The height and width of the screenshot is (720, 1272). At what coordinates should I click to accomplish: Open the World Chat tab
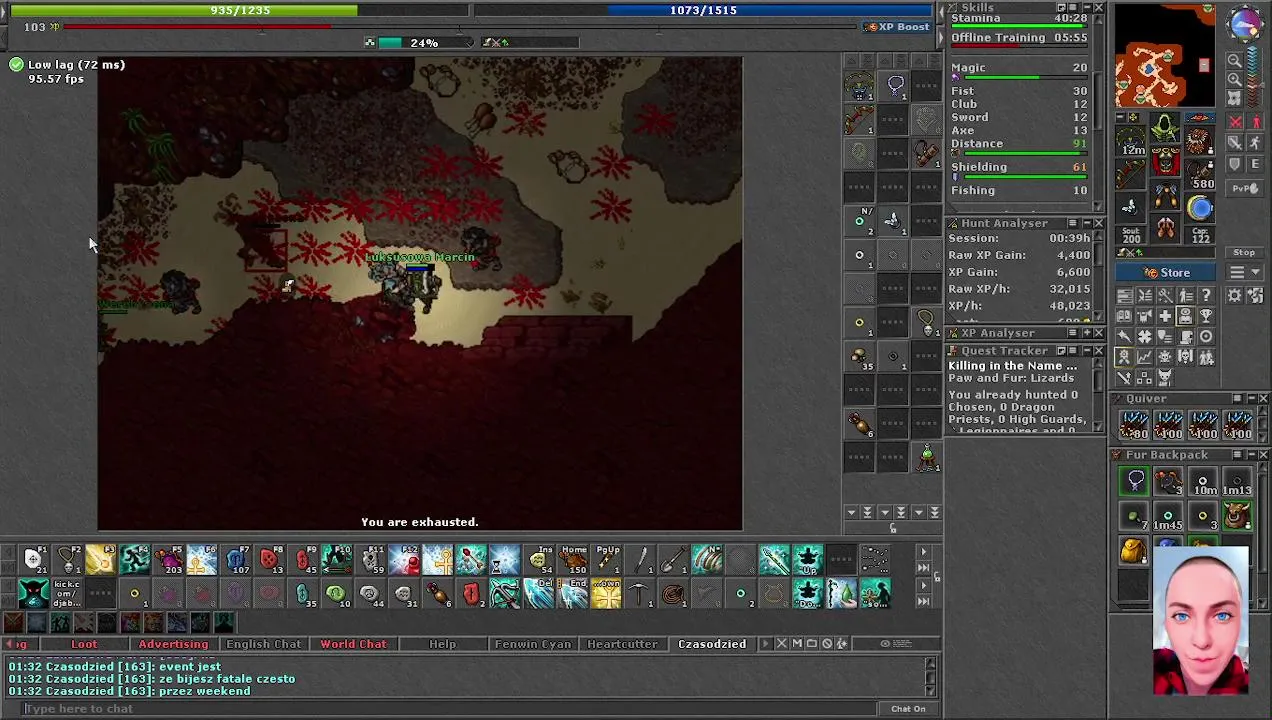click(353, 644)
